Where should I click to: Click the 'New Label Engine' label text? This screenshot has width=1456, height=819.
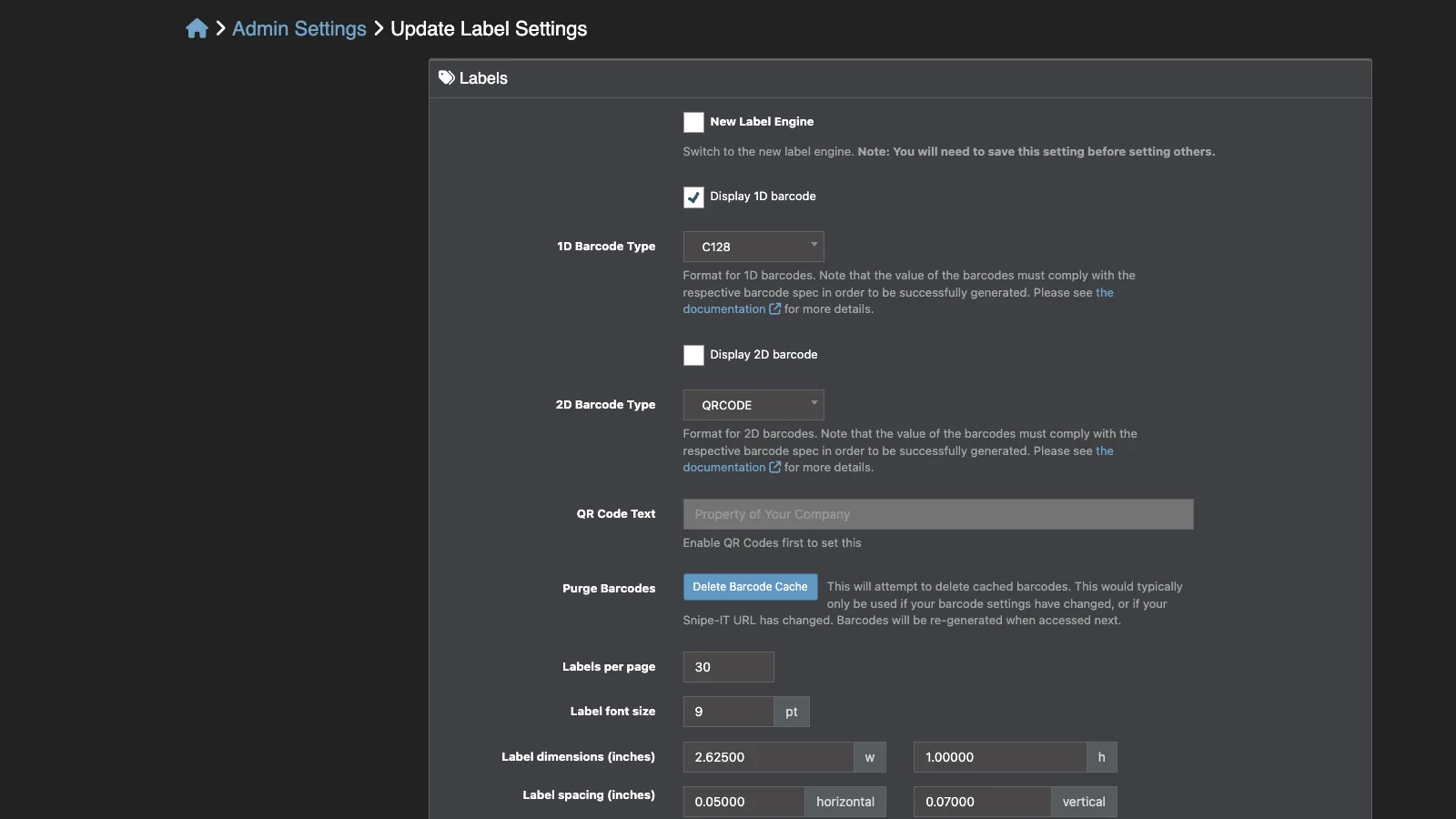point(762,122)
